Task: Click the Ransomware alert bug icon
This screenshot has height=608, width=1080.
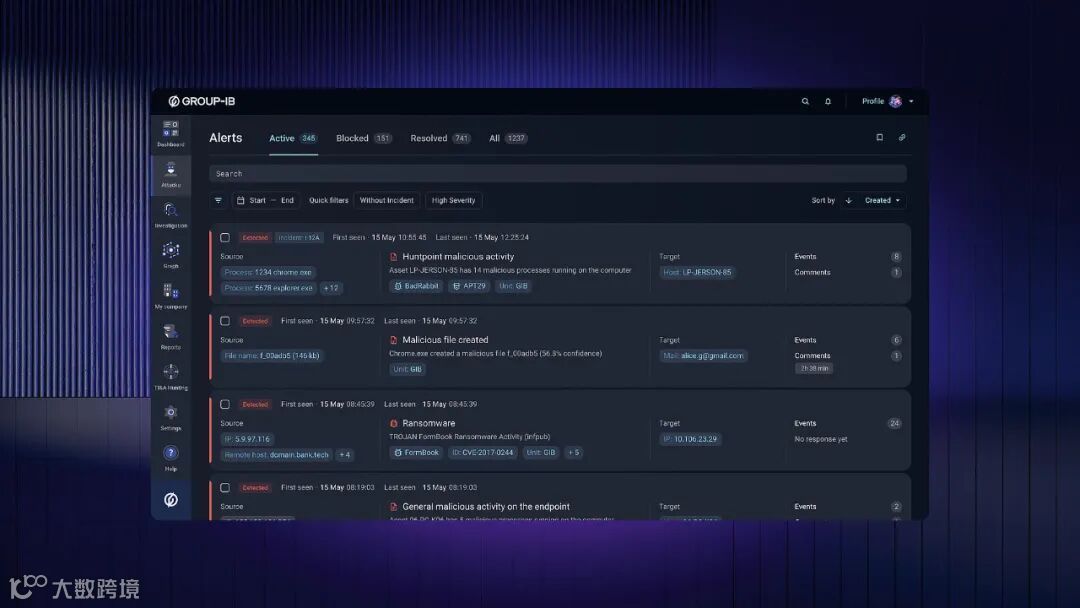Action: [x=394, y=423]
